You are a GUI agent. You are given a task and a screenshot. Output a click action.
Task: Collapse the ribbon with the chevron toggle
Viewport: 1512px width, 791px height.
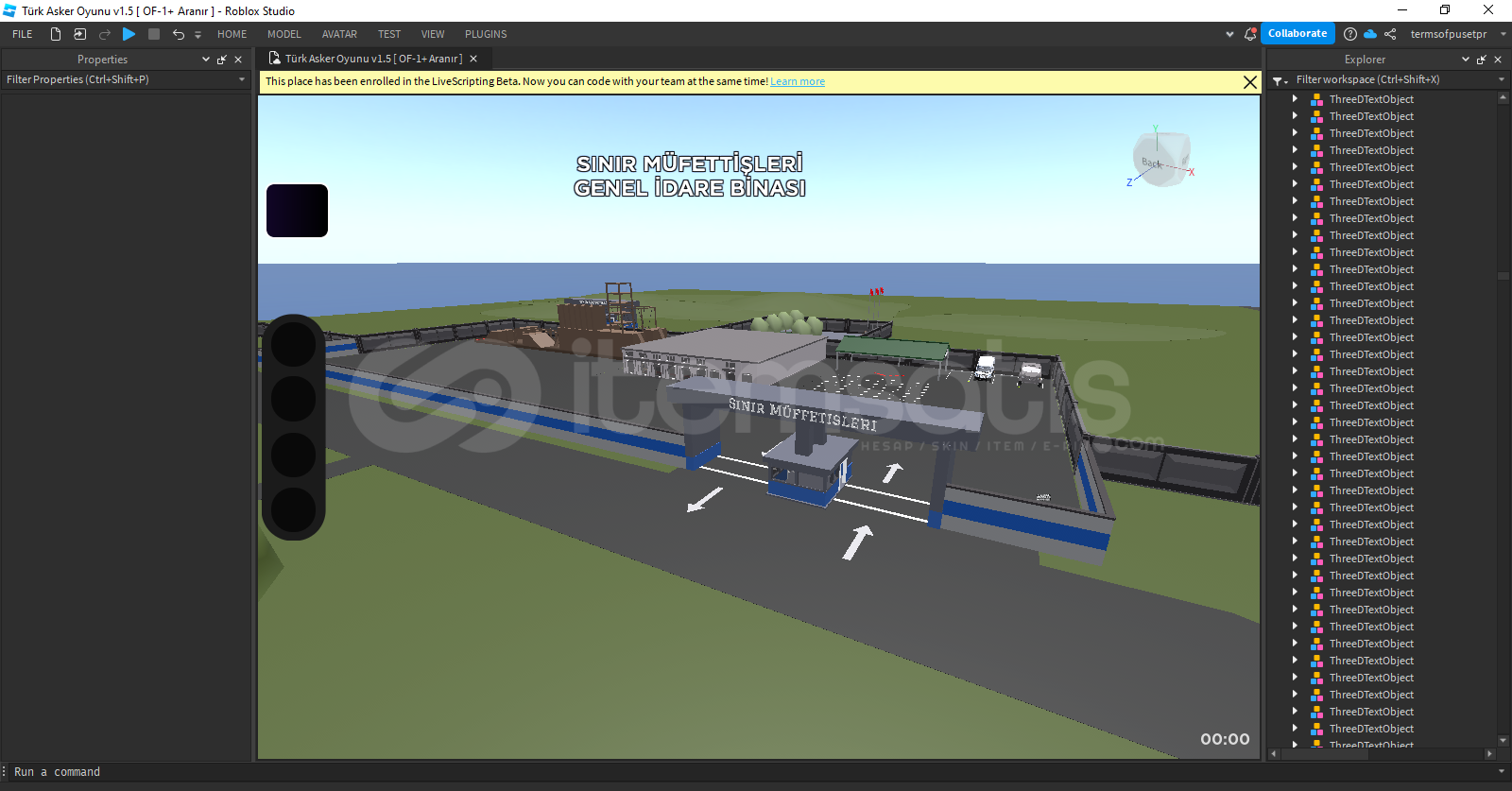1229,34
